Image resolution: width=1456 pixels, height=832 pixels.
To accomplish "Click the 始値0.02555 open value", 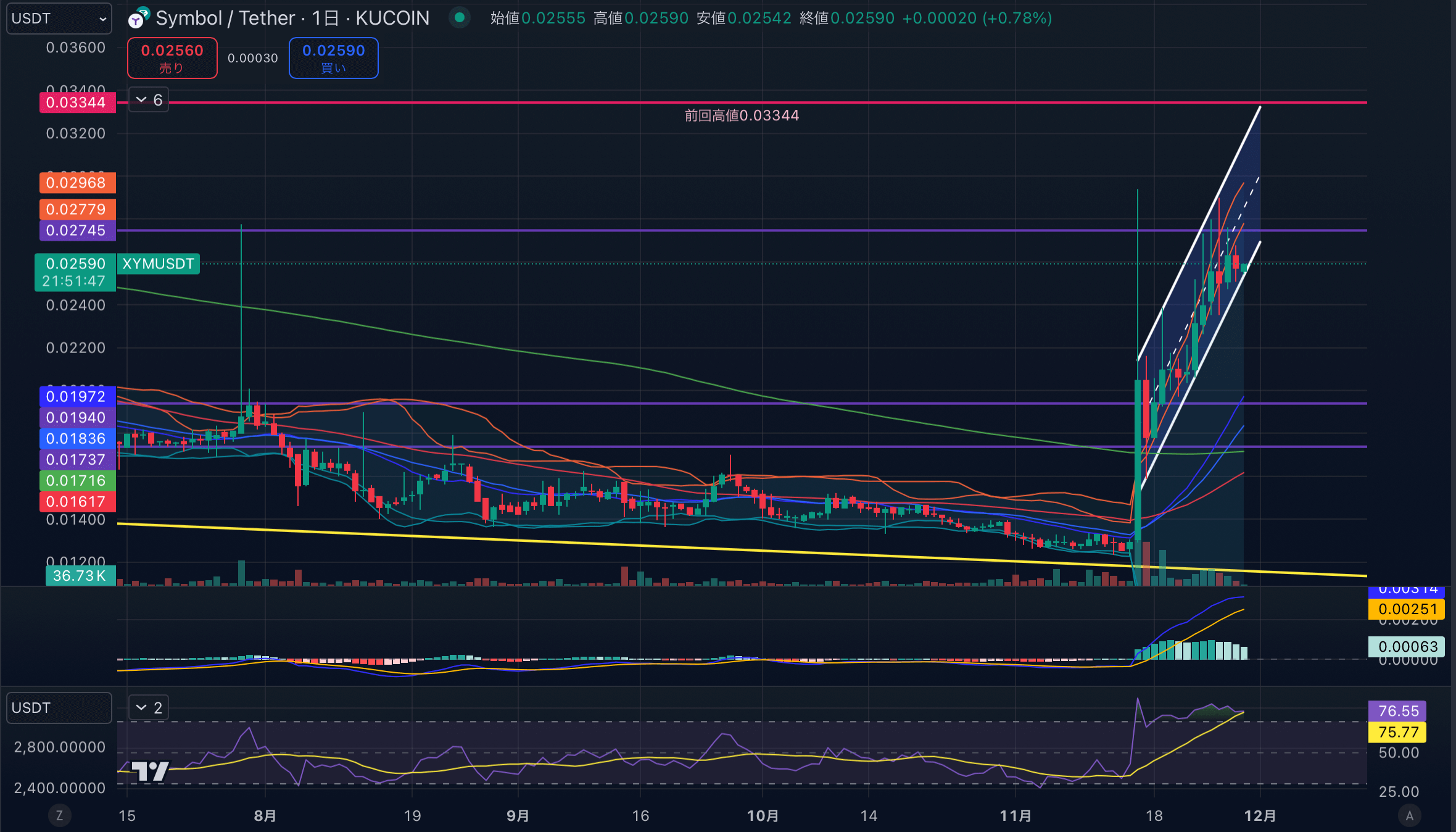I will 538,18.
